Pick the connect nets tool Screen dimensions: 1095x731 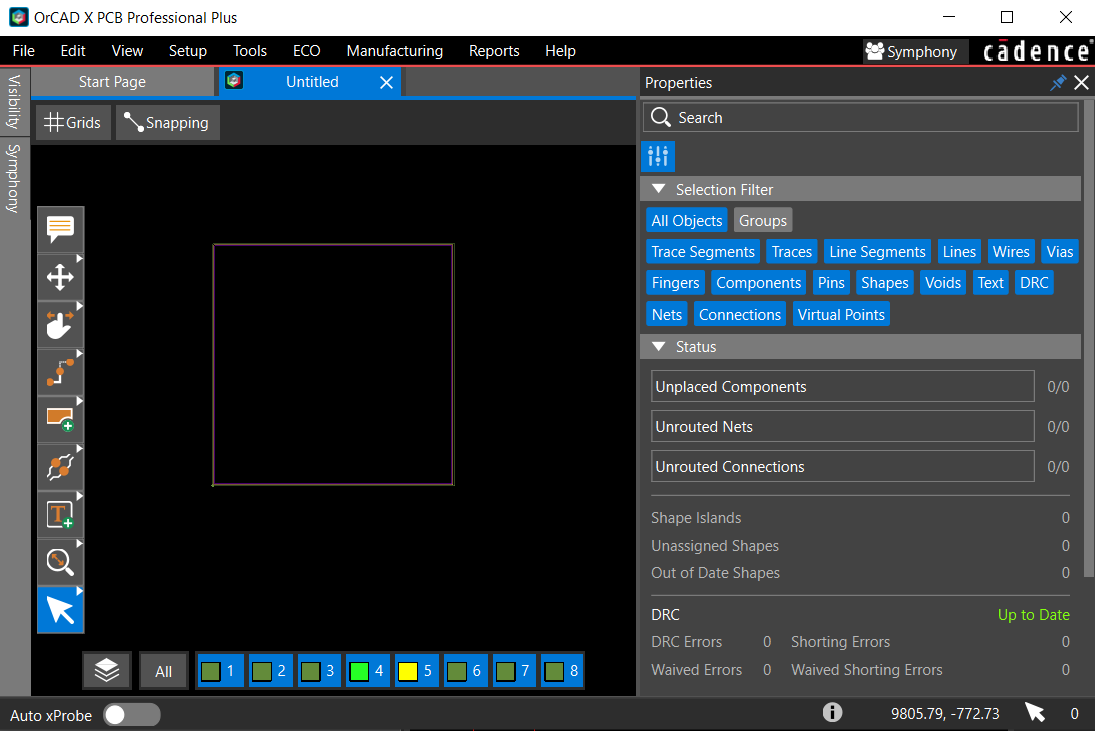click(60, 467)
